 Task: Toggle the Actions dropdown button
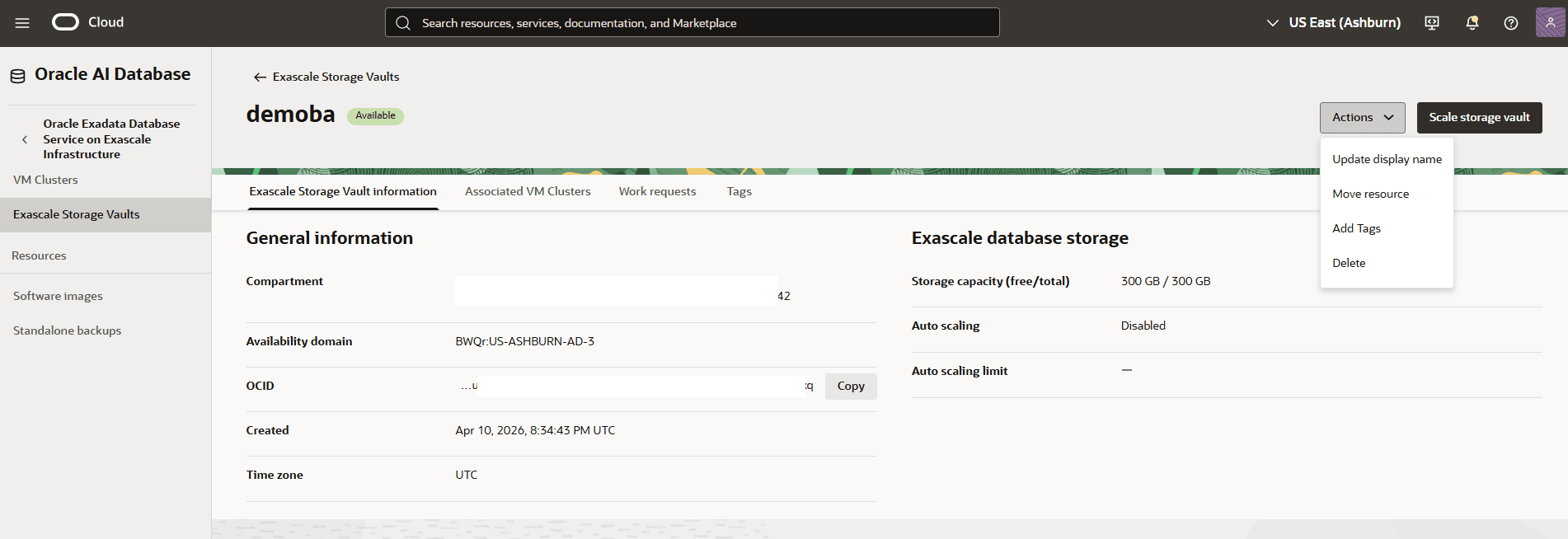1363,118
